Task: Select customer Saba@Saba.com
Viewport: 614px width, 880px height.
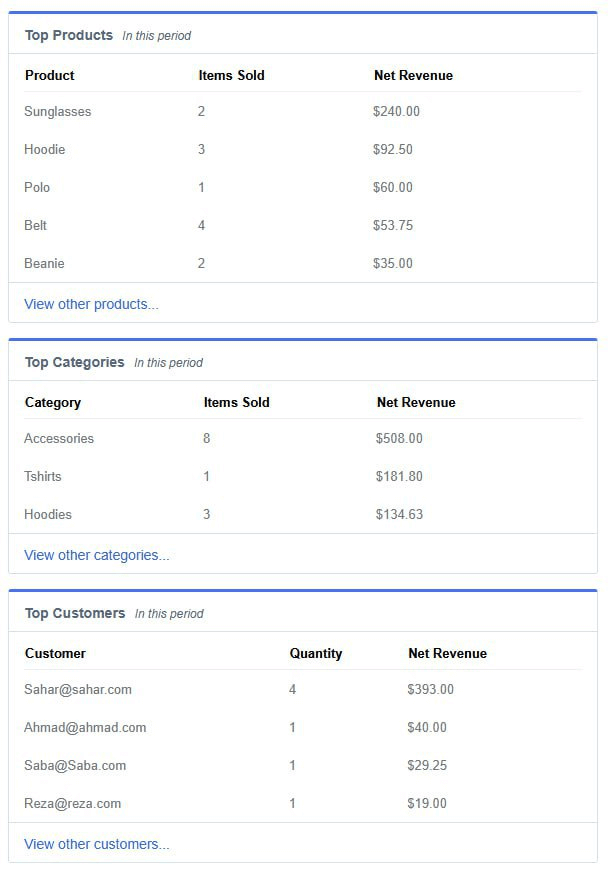Action: pos(75,766)
